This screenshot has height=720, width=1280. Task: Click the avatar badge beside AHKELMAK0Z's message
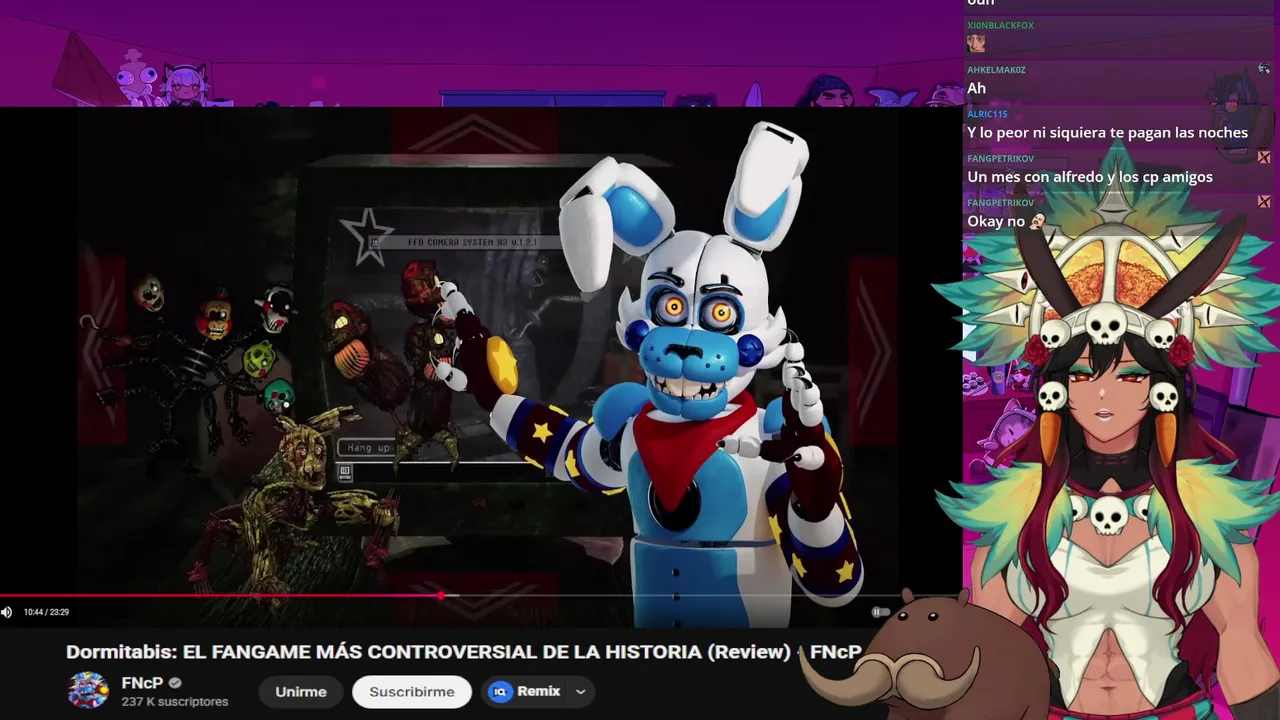[x=1264, y=69]
